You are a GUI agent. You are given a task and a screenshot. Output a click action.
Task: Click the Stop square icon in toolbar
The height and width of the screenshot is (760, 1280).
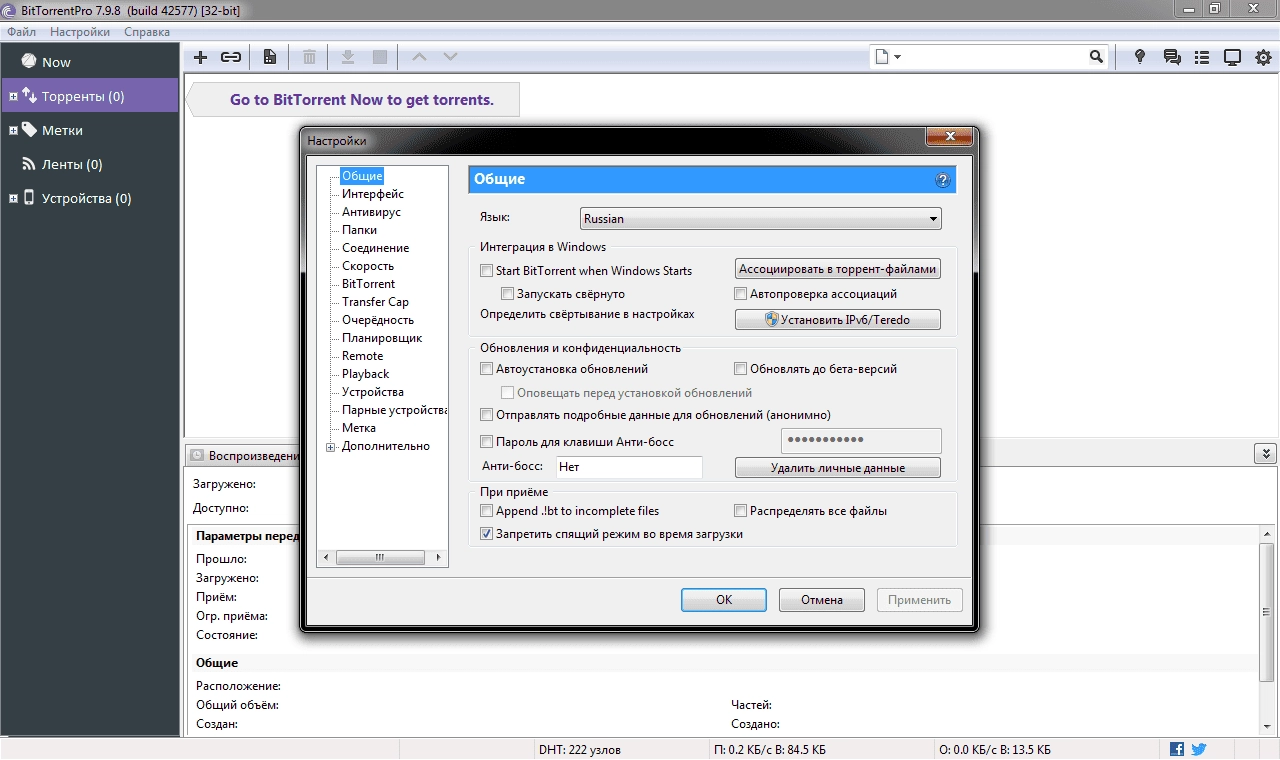tap(380, 57)
